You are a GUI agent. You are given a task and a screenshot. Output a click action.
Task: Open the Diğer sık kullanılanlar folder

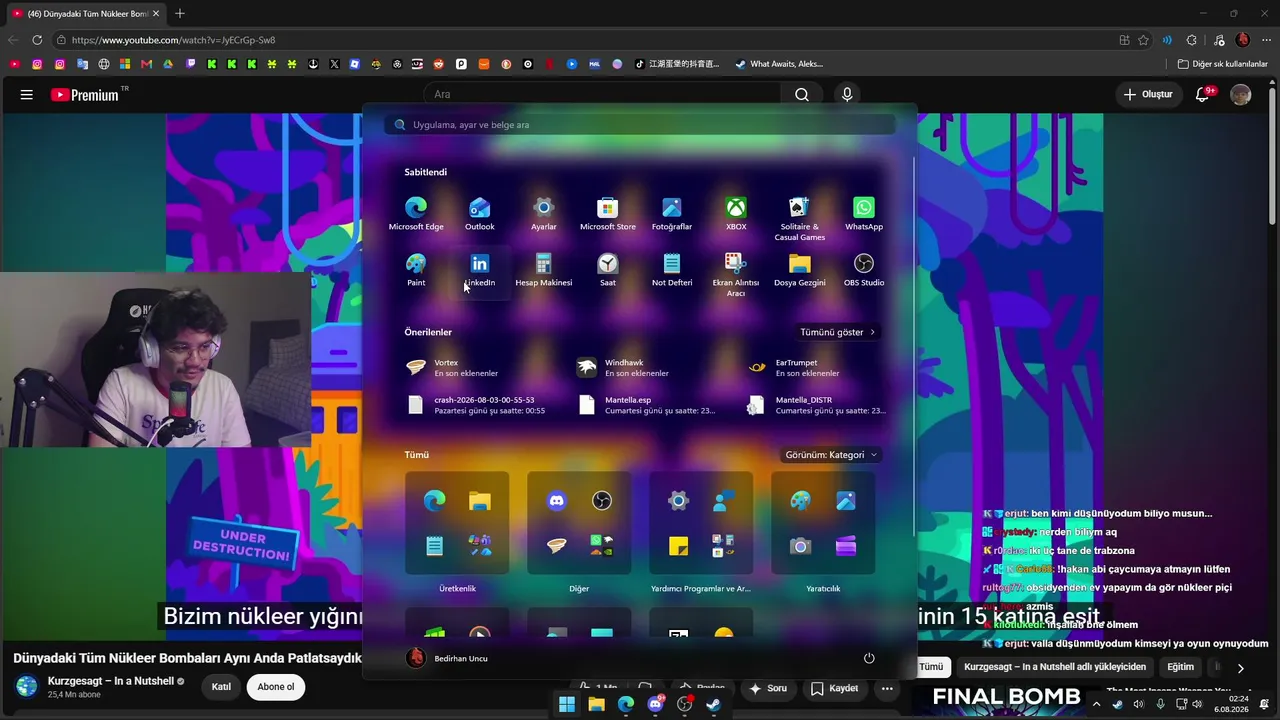(1223, 64)
